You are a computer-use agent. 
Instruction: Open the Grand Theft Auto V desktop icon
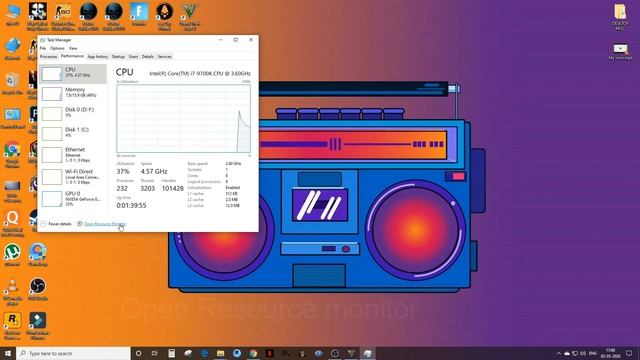[189, 16]
